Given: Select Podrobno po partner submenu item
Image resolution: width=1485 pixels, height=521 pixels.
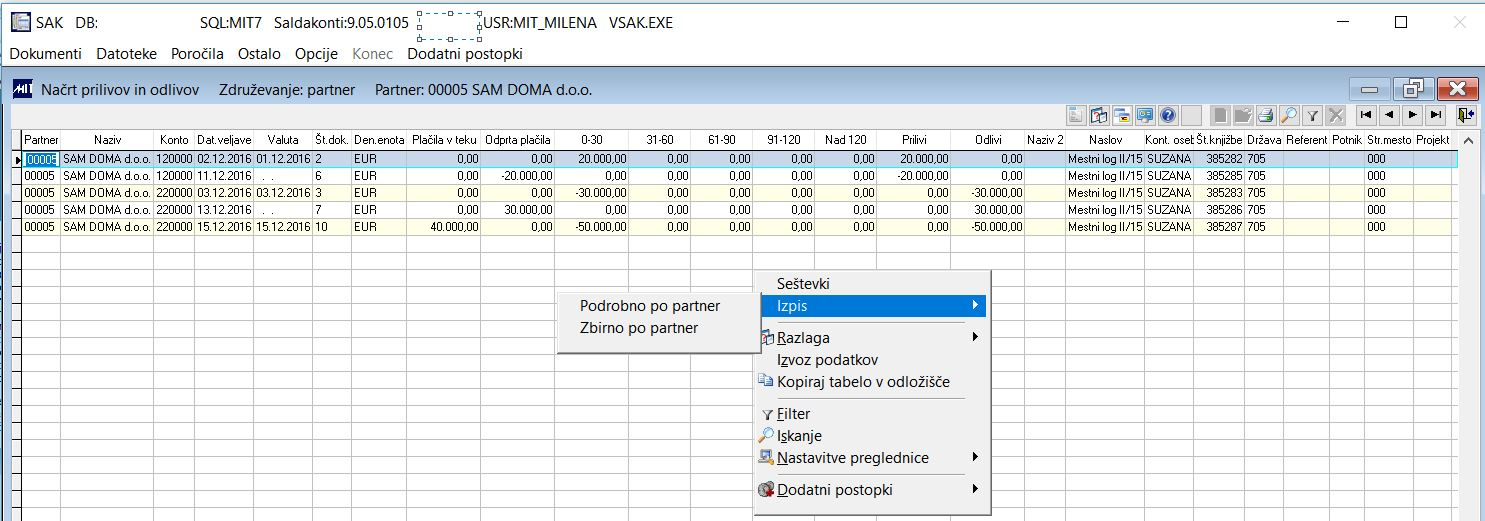Looking at the screenshot, I should coord(650,306).
